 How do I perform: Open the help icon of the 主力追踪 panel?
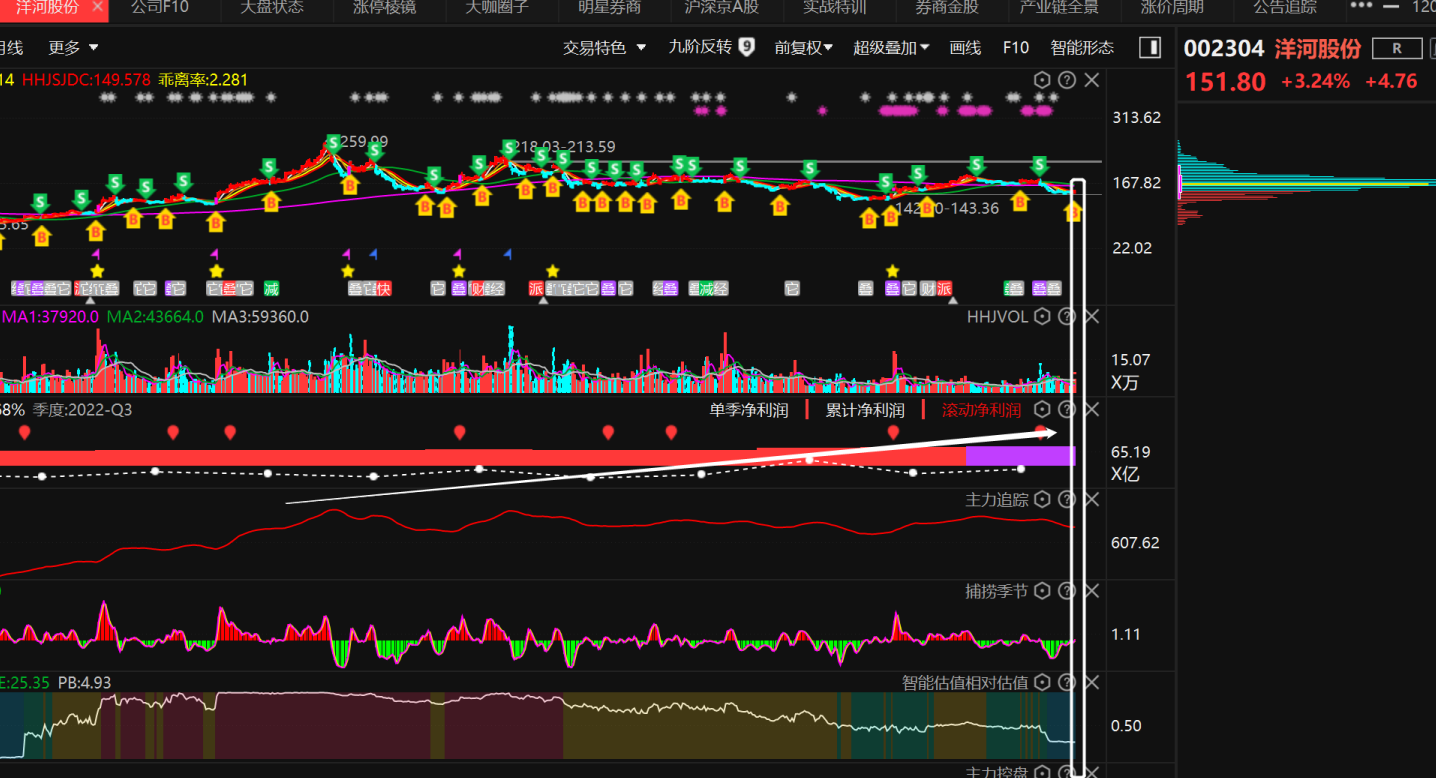1067,499
